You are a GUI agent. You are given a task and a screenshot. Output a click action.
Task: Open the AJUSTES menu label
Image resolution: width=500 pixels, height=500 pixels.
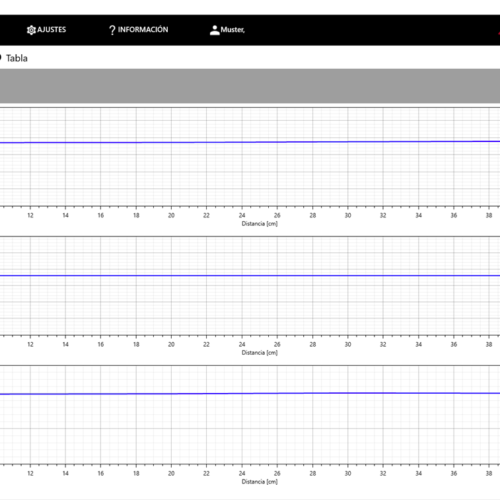[x=52, y=30]
